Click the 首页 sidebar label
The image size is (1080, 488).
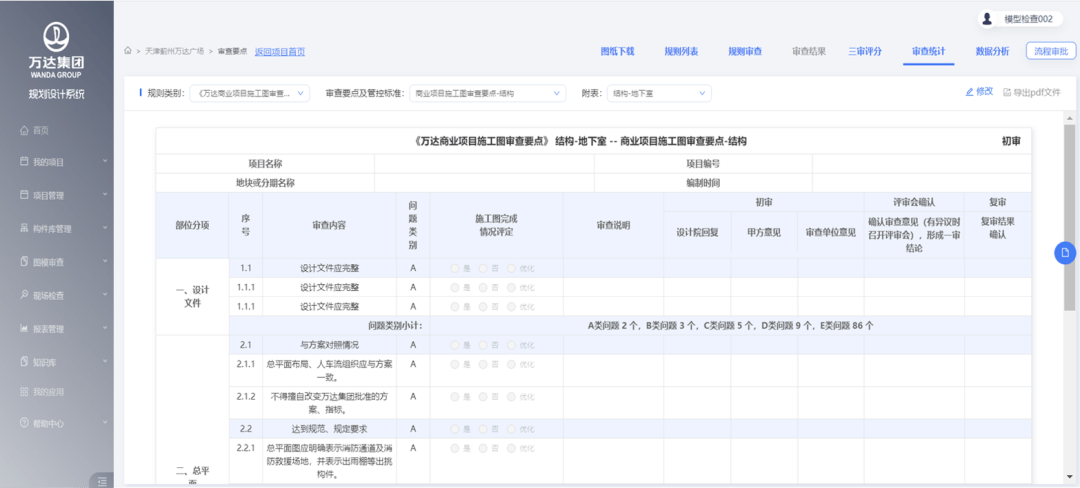click(41, 130)
